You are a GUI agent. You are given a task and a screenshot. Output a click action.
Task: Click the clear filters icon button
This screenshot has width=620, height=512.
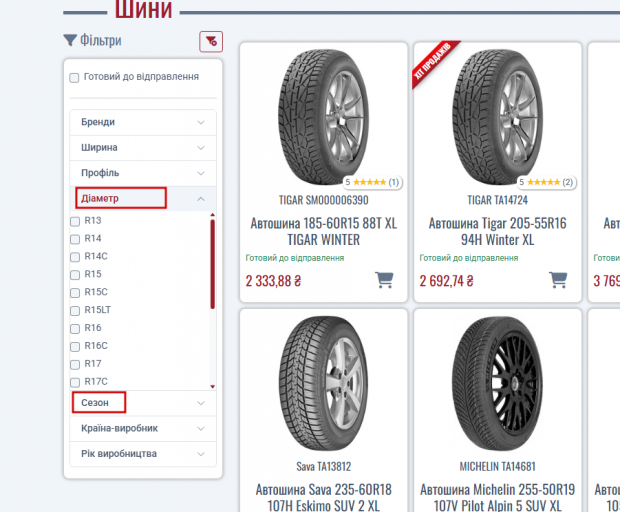(x=211, y=42)
